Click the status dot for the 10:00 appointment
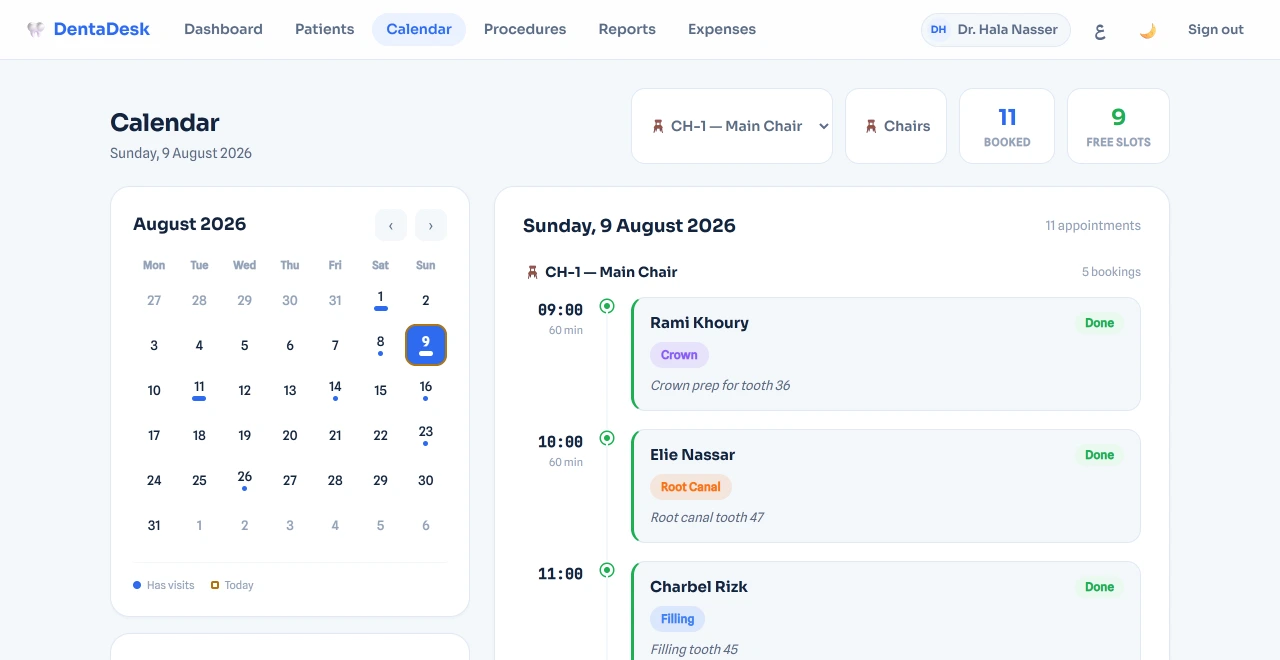The width and height of the screenshot is (1280, 660). coord(607,438)
